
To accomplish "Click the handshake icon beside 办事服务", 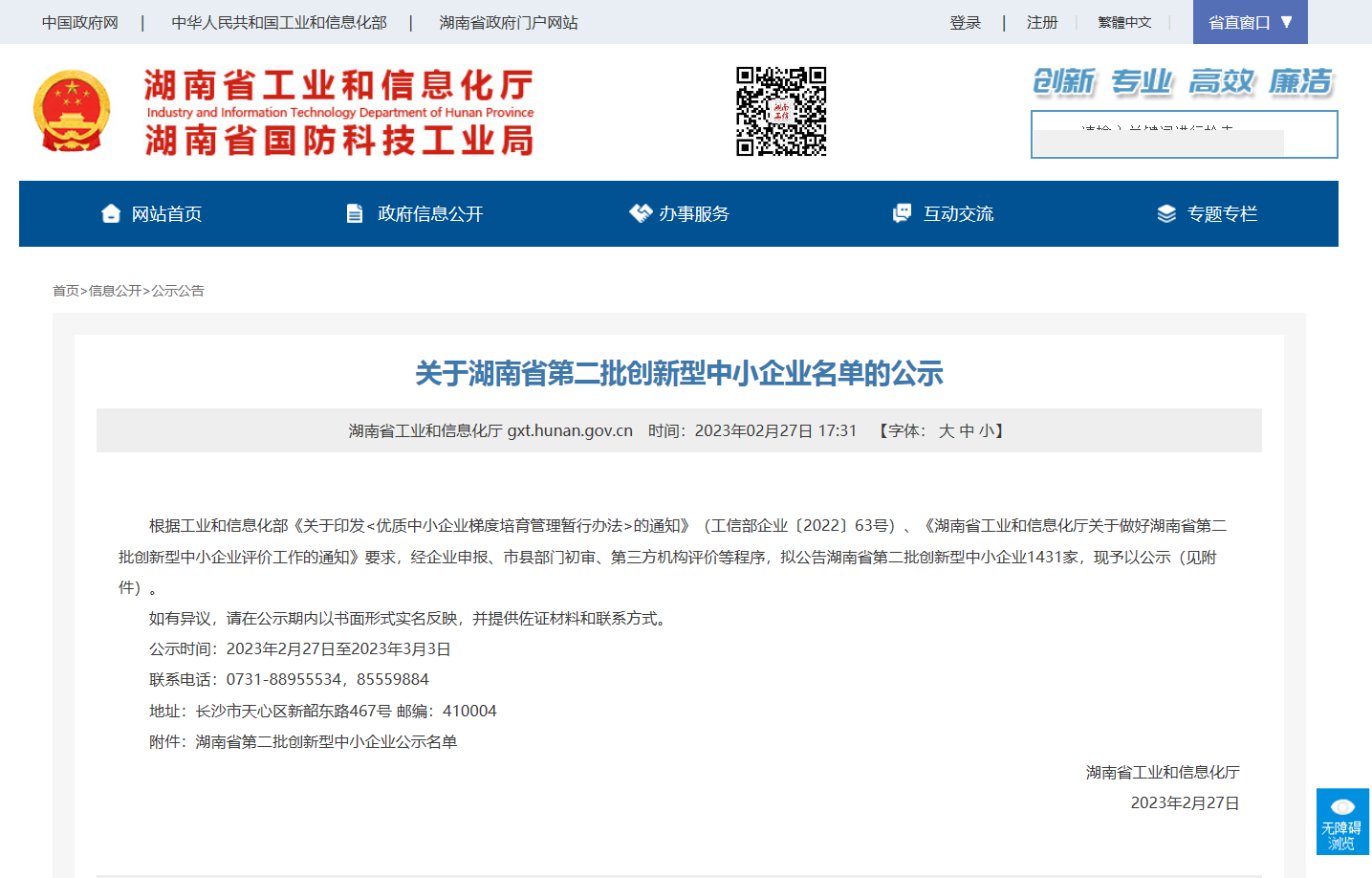I will click(x=640, y=213).
